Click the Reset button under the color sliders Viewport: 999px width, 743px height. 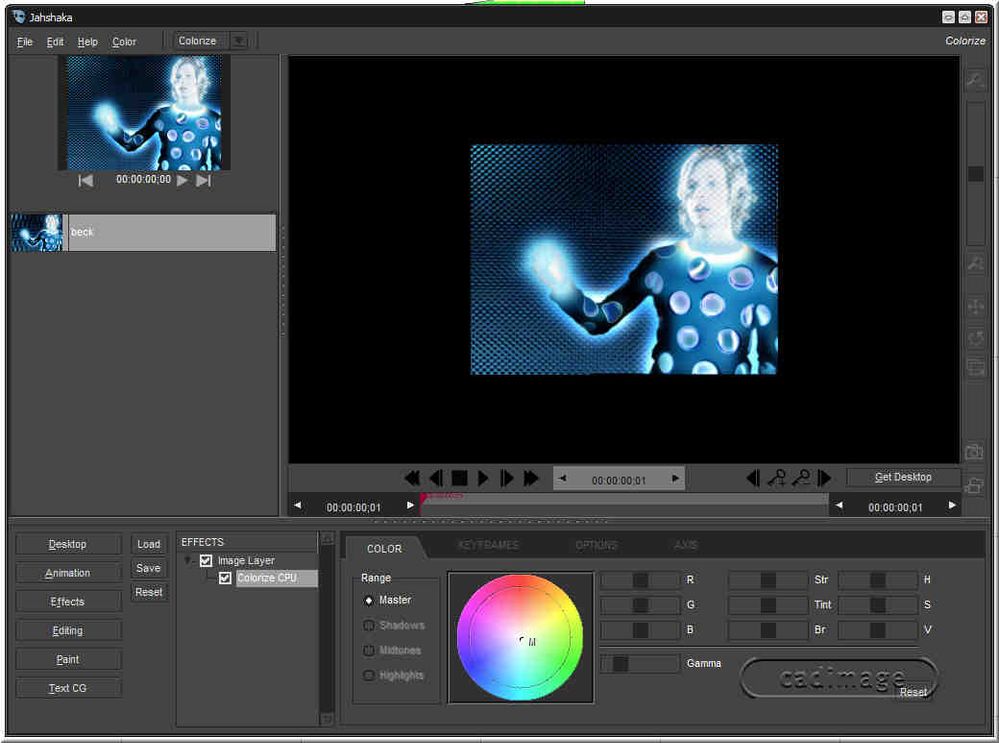pyautogui.click(x=913, y=692)
